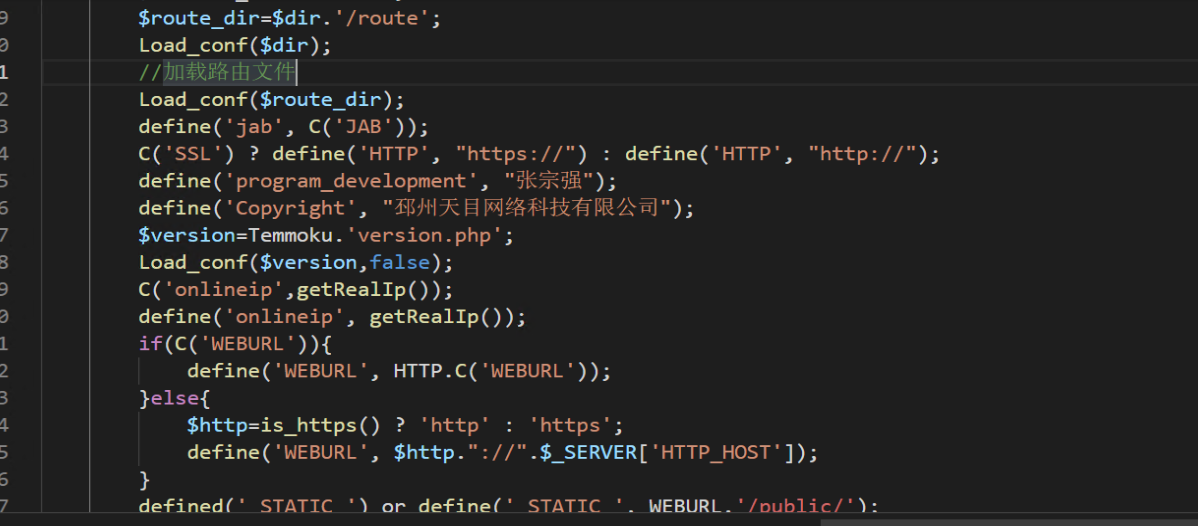
Task: Click the define('onlineip', getRealIp()); line
Action: [332, 317]
